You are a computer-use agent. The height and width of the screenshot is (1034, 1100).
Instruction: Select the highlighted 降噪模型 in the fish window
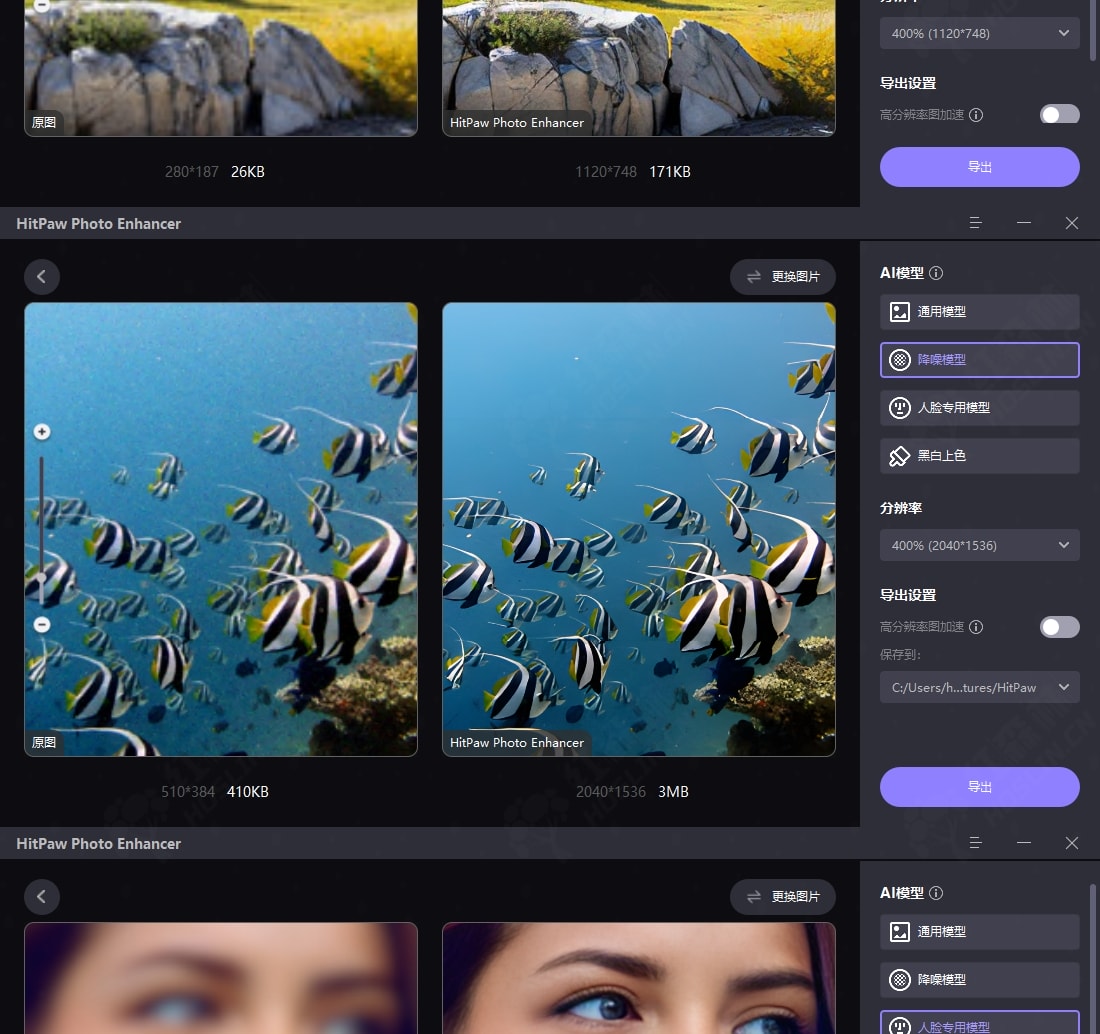pos(979,360)
